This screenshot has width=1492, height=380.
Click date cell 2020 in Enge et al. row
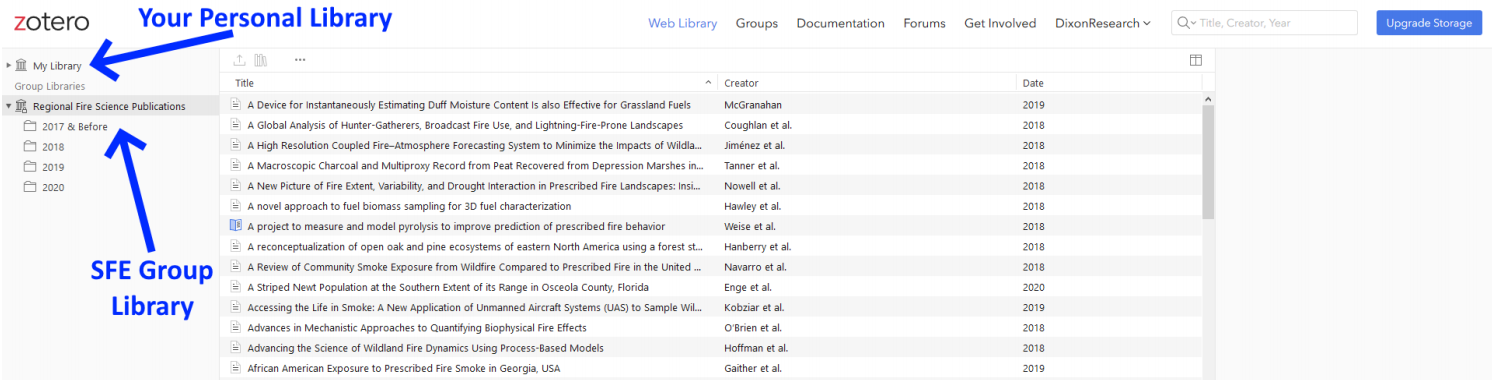pyautogui.click(x=1033, y=287)
